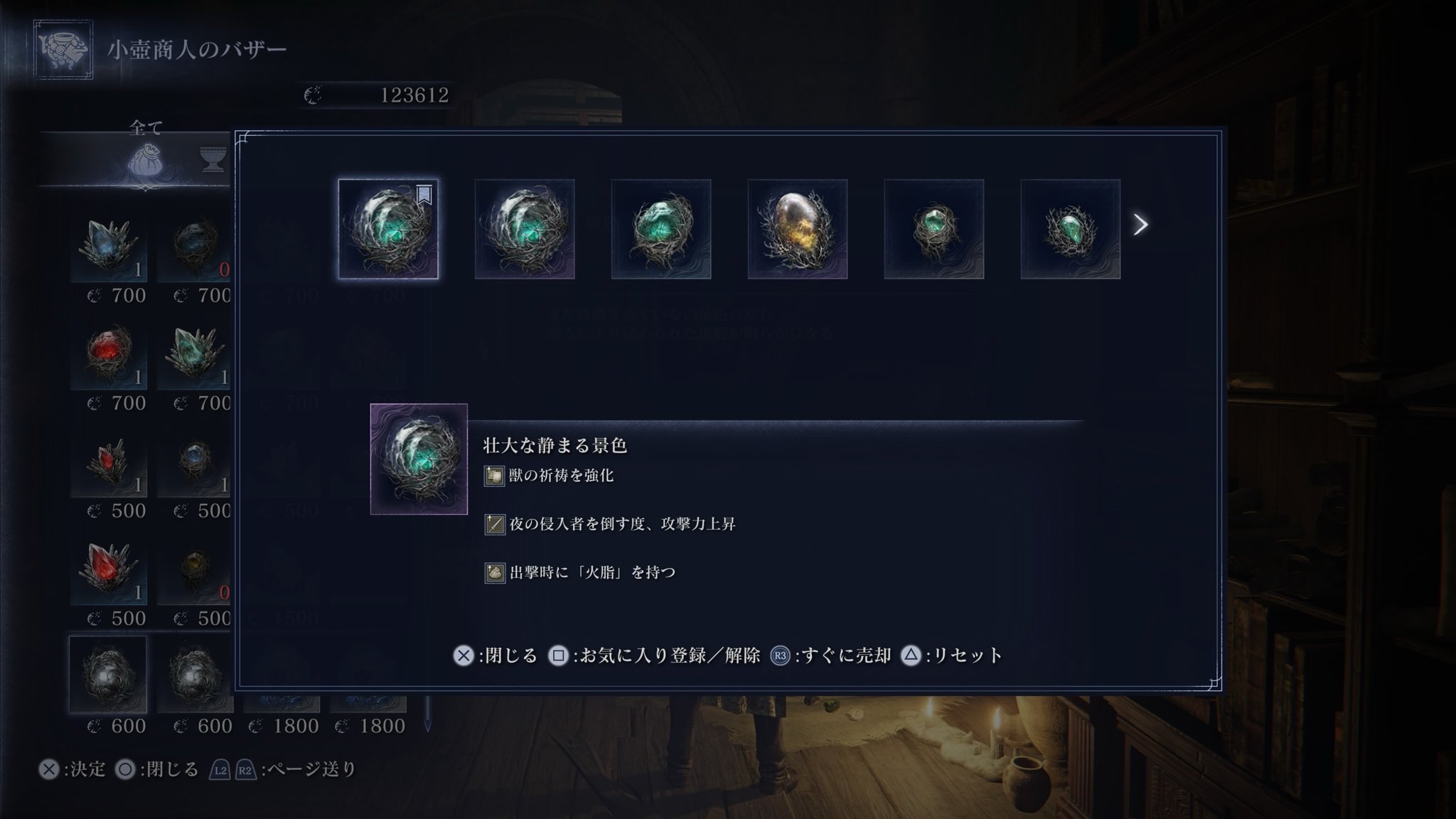Select the first bookmarked green relic thumbnail
This screenshot has height=819, width=1456.
coord(388,229)
